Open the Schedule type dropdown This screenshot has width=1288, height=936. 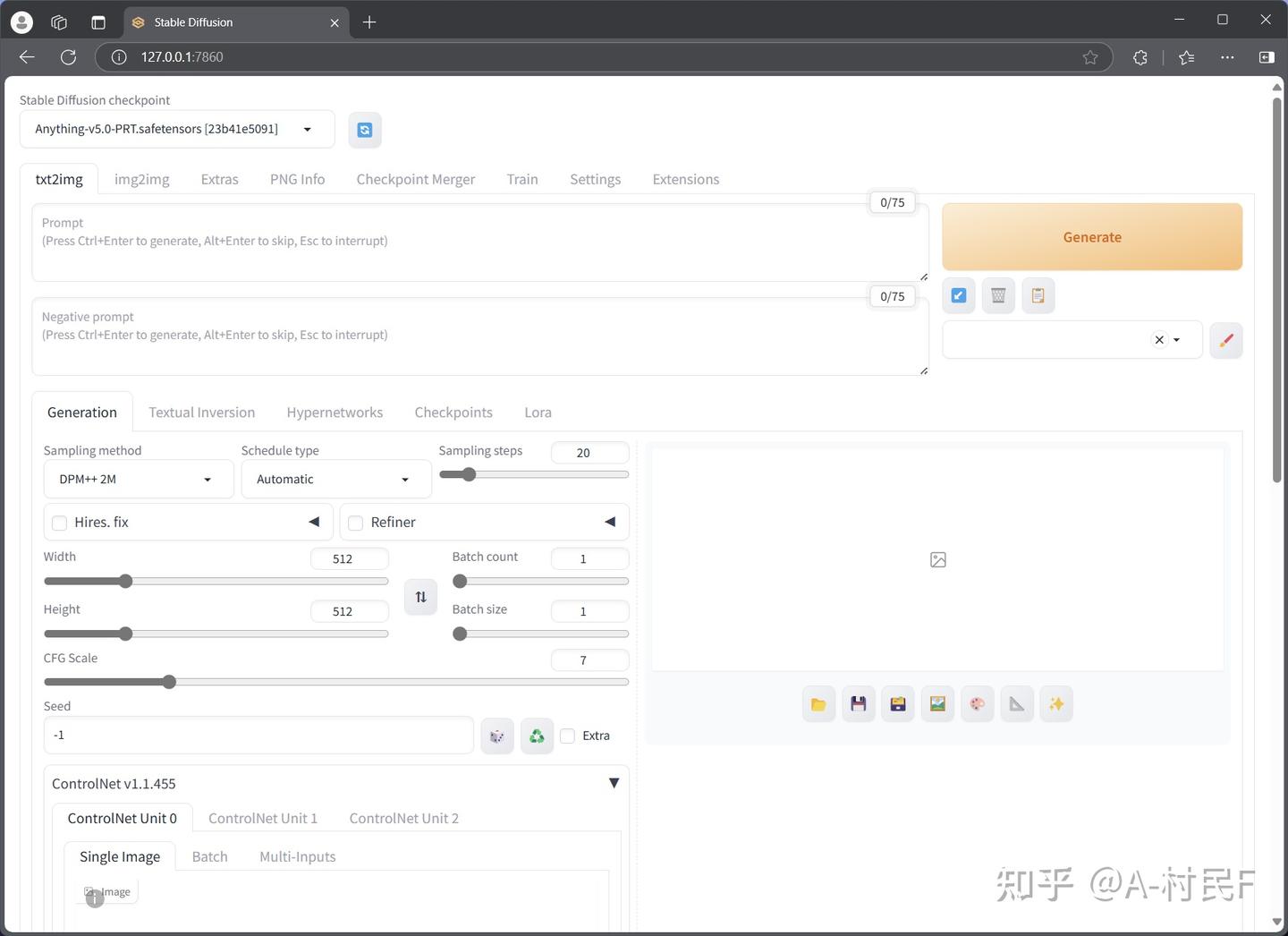[x=335, y=479]
